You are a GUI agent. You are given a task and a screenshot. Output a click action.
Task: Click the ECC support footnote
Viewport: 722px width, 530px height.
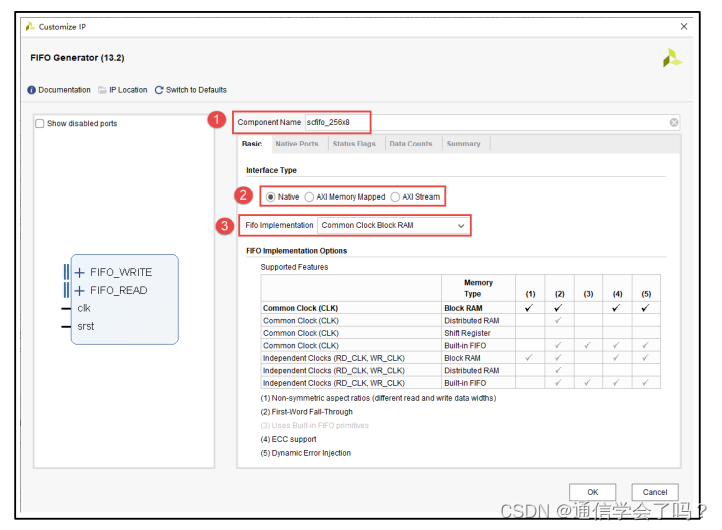289,439
